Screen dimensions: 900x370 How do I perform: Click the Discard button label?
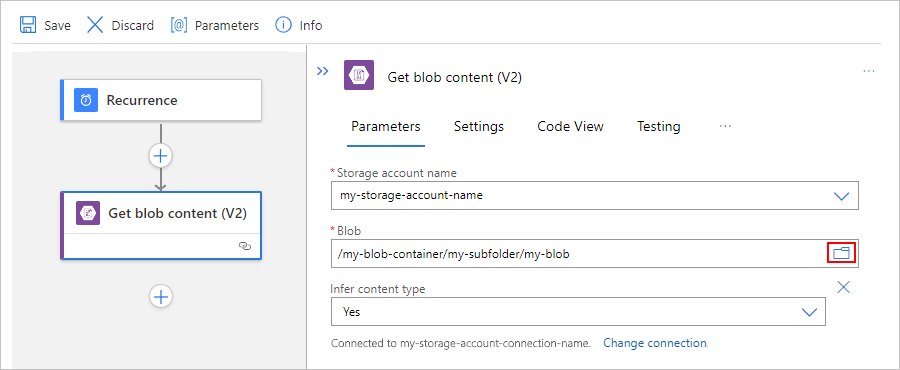click(133, 26)
